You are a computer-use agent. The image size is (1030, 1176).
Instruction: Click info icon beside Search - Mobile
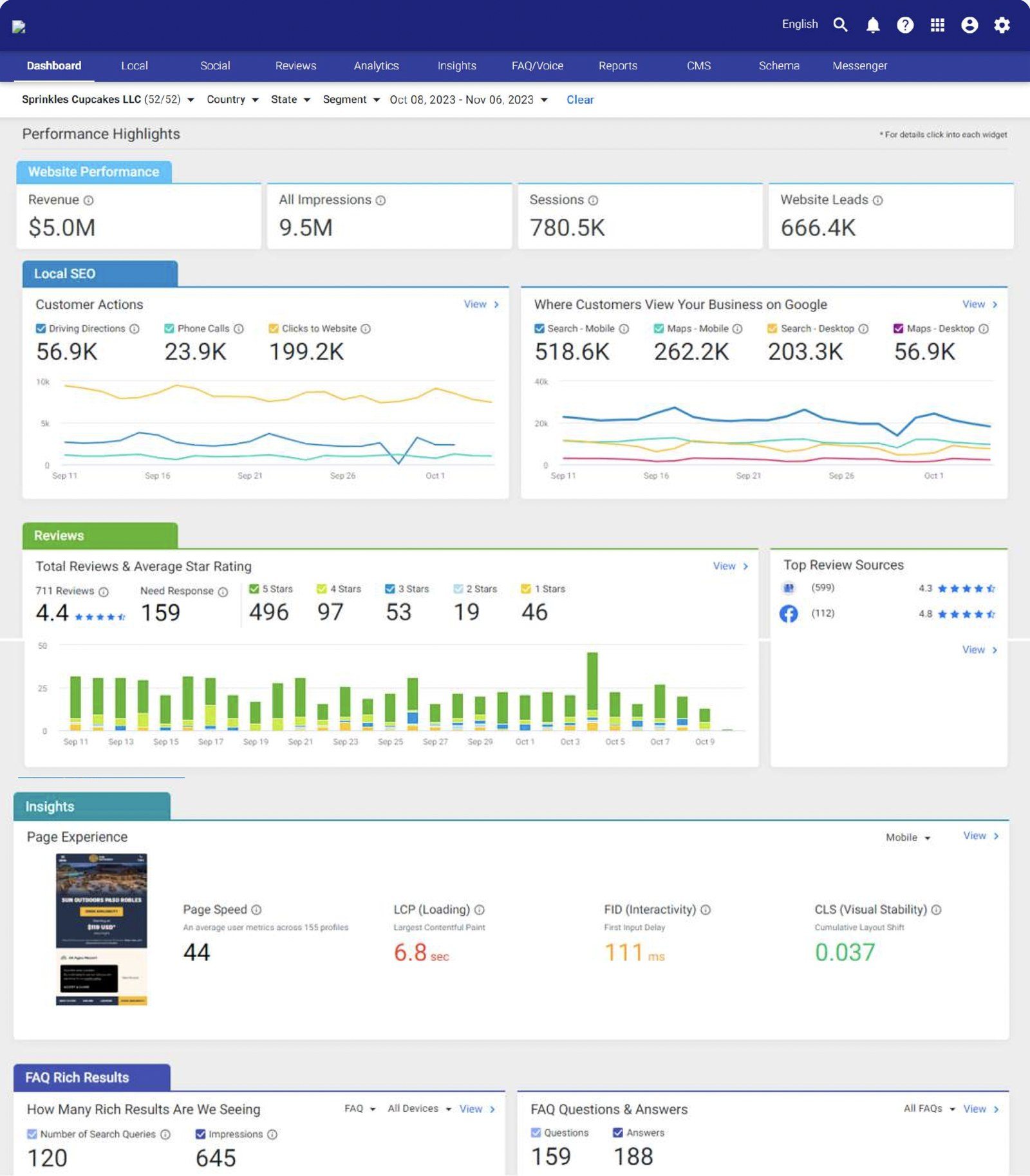pos(624,329)
